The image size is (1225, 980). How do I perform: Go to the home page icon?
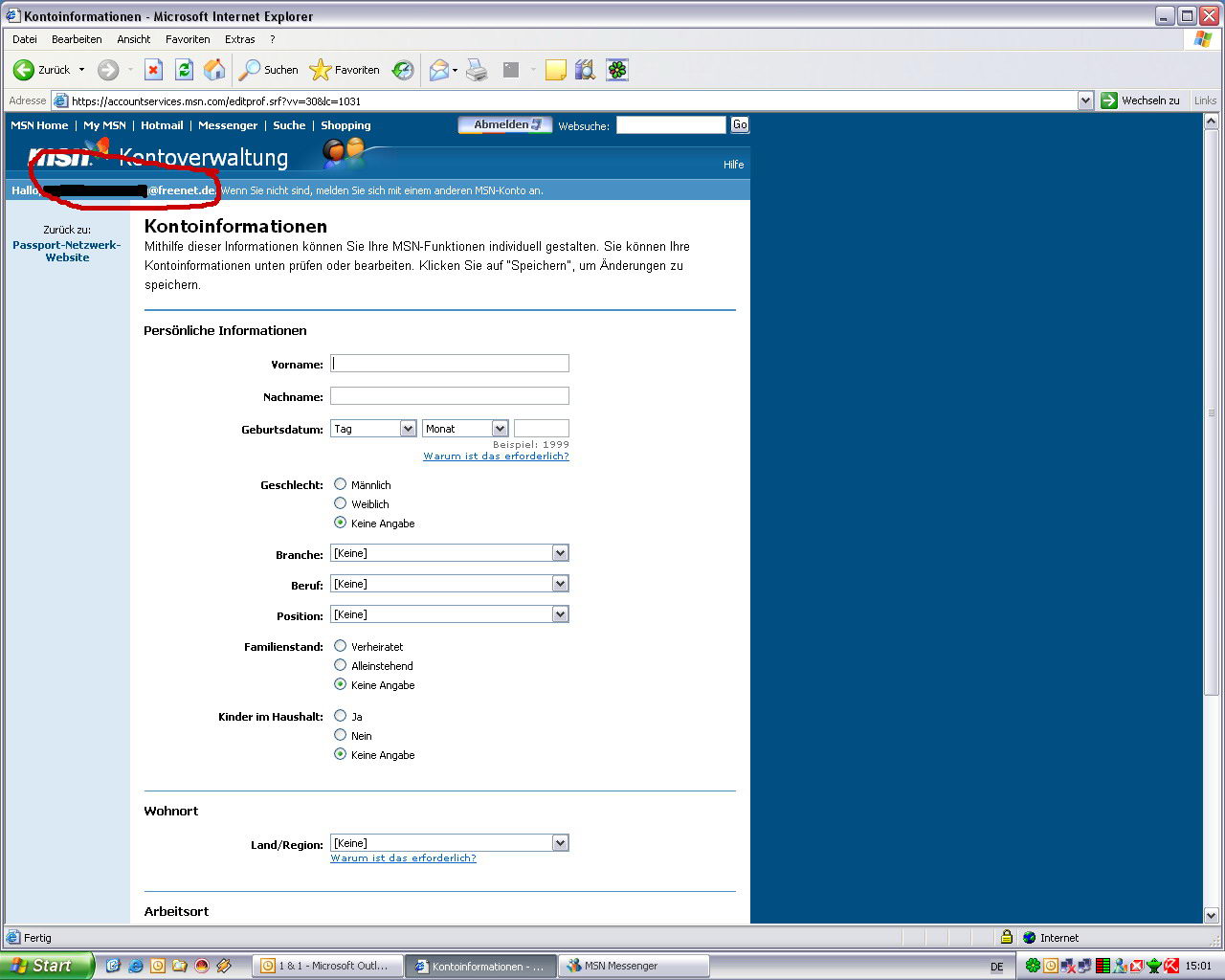(x=214, y=70)
